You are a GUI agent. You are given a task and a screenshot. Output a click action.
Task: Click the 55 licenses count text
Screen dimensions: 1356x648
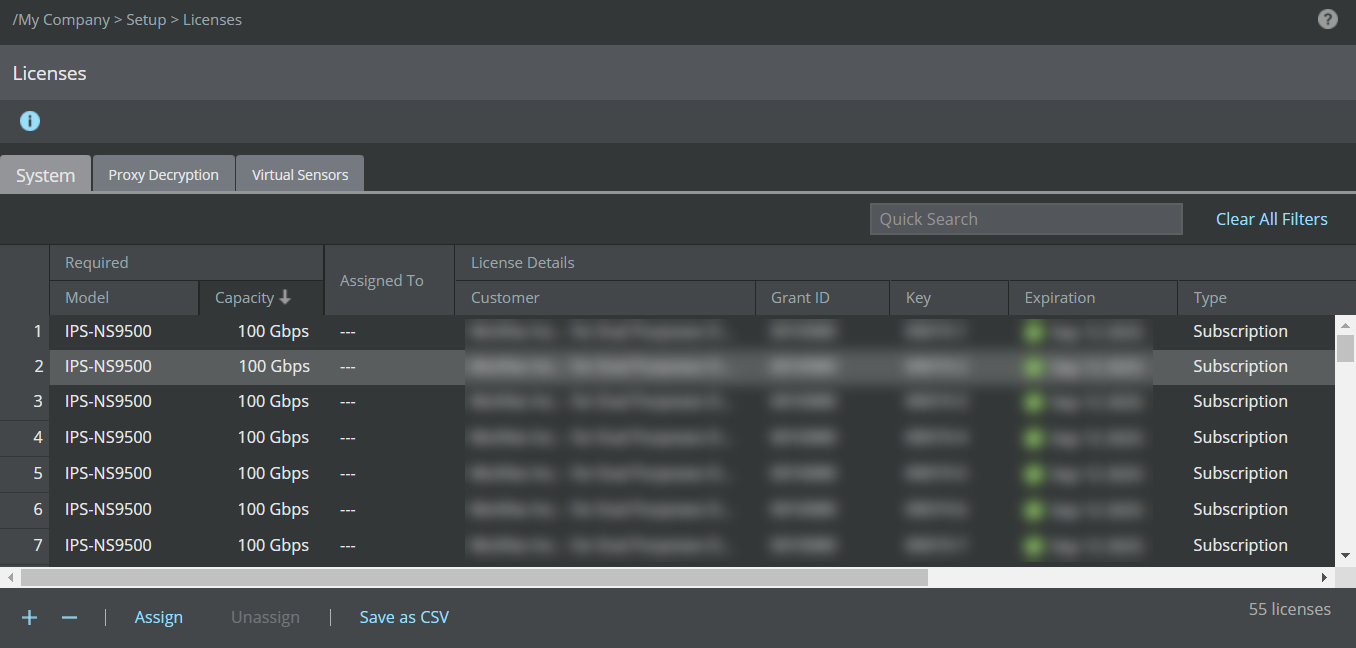[1290, 609]
